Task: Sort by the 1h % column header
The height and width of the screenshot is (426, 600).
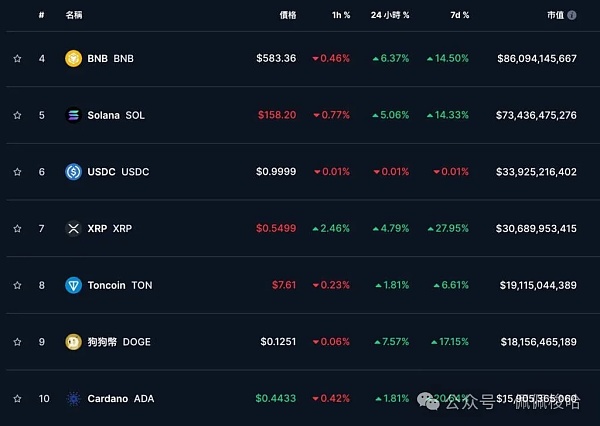Action: click(x=341, y=16)
